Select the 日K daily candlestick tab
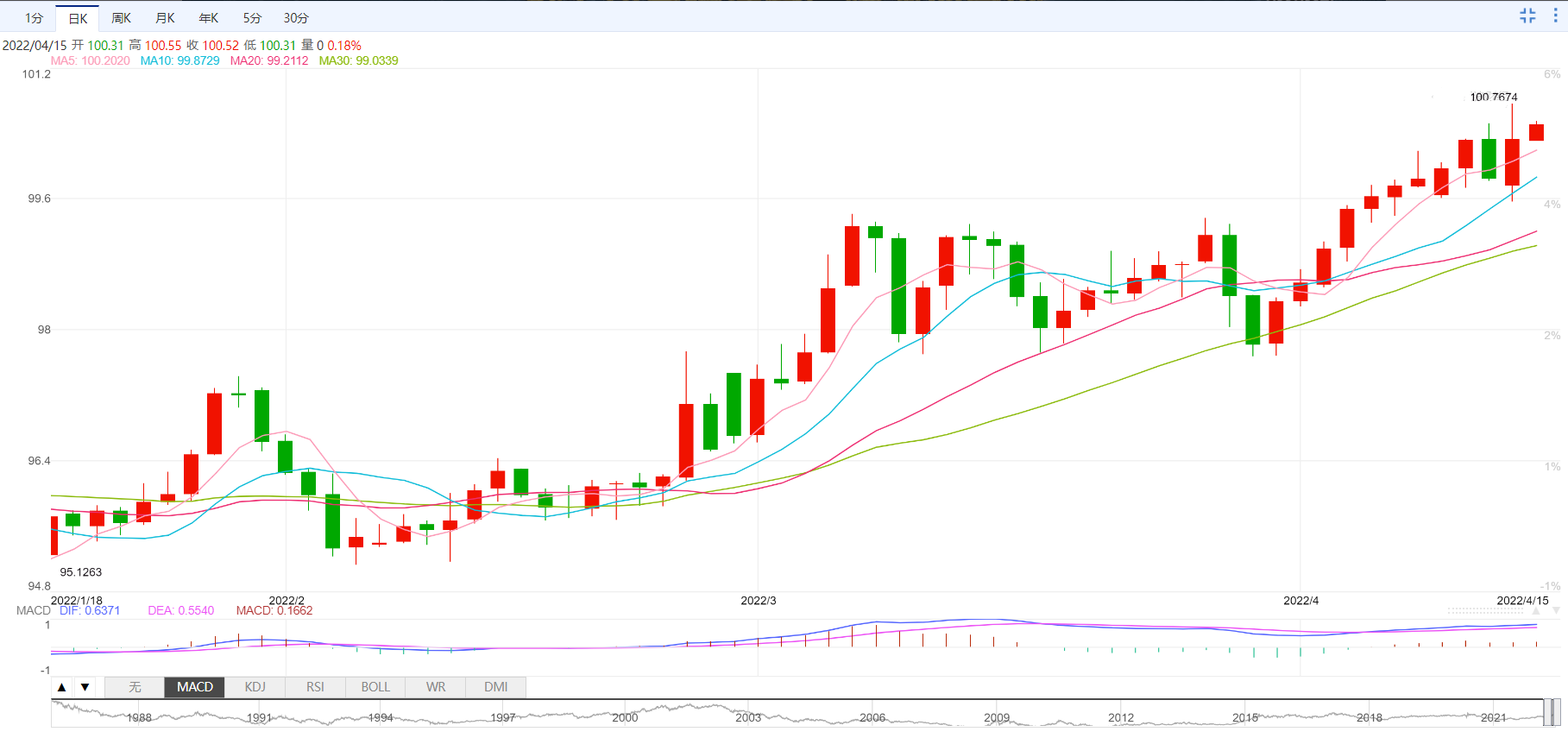This screenshot has height=738, width=1568. click(78, 18)
